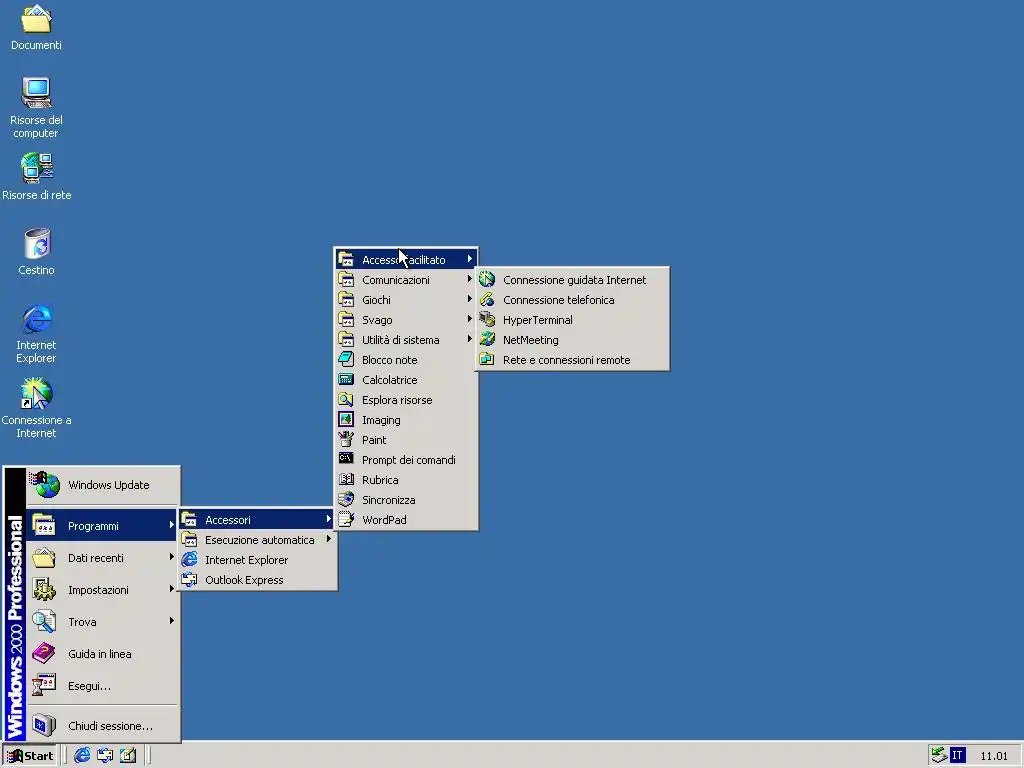
Task: Click the Rubrica address book icon
Action: [346, 479]
